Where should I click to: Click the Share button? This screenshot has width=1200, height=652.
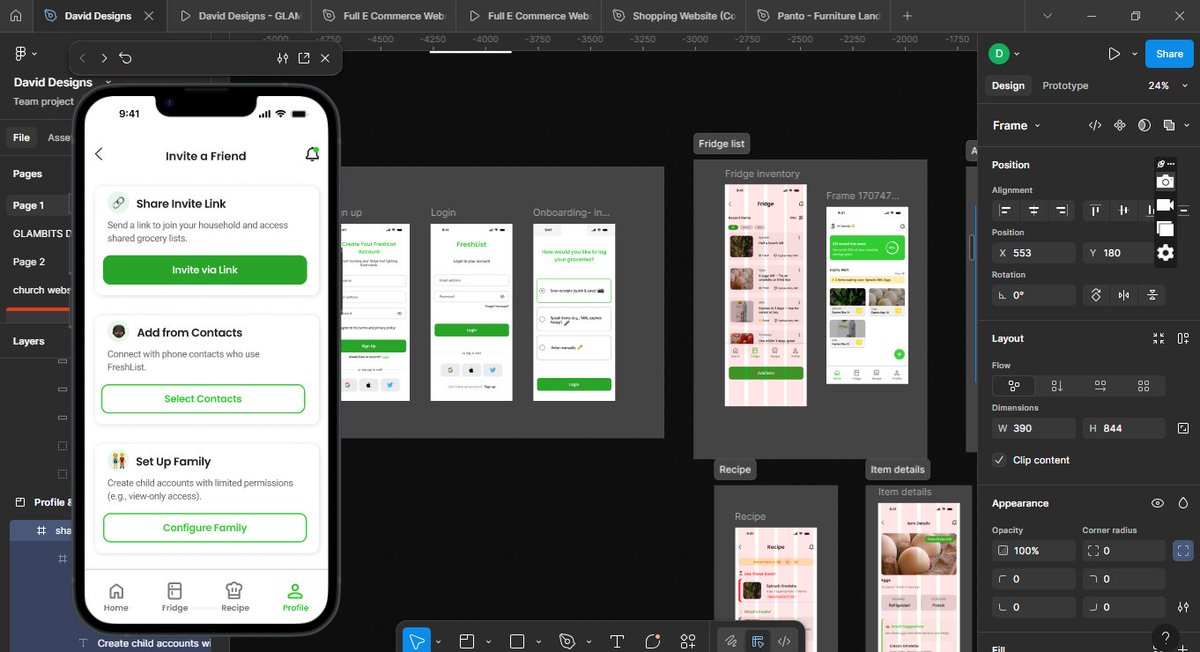pos(1169,54)
